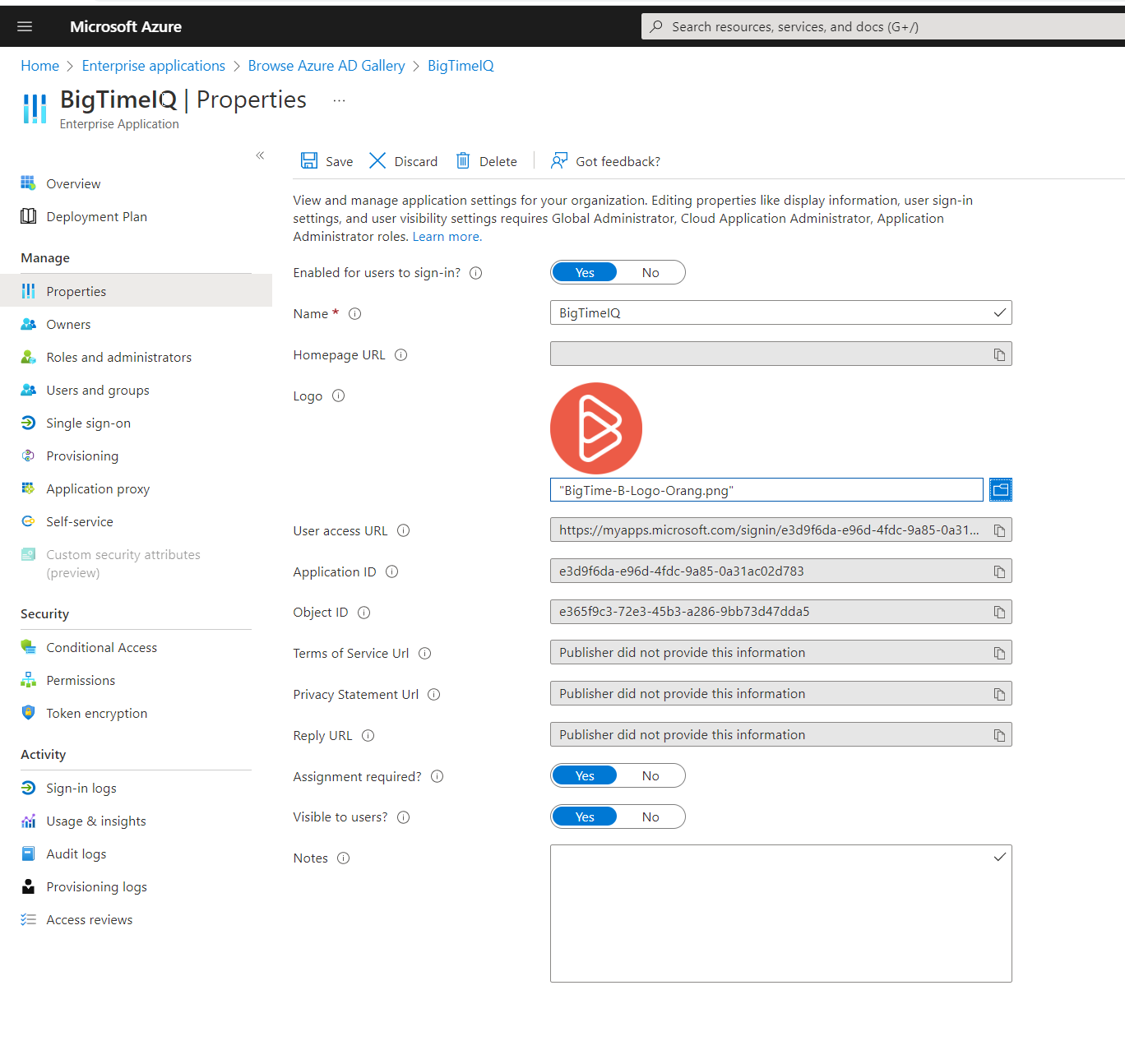The image size is (1125, 1064).
Task: Show info tooltip for Homepage URL
Action: coord(400,355)
